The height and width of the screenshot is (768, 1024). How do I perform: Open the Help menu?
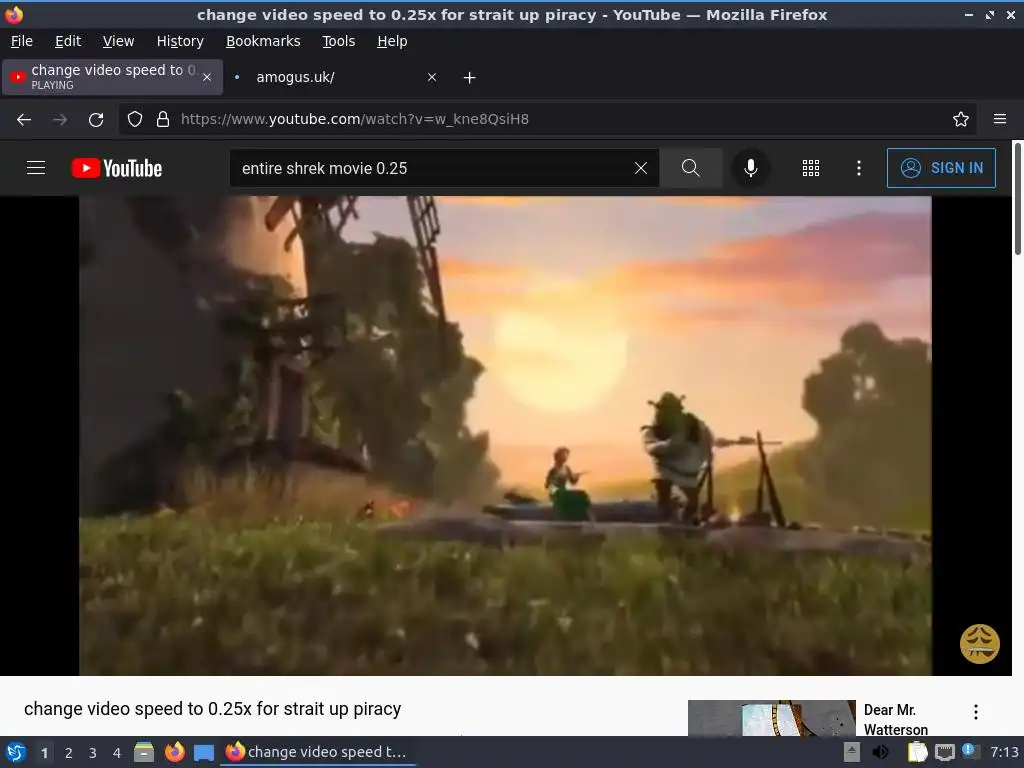pos(392,41)
